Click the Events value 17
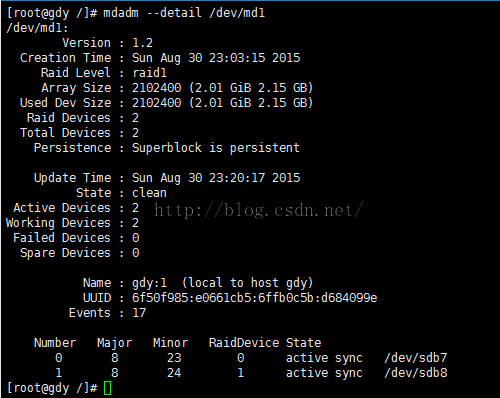The height and width of the screenshot is (398, 500). pyautogui.click(x=139, y=313)
